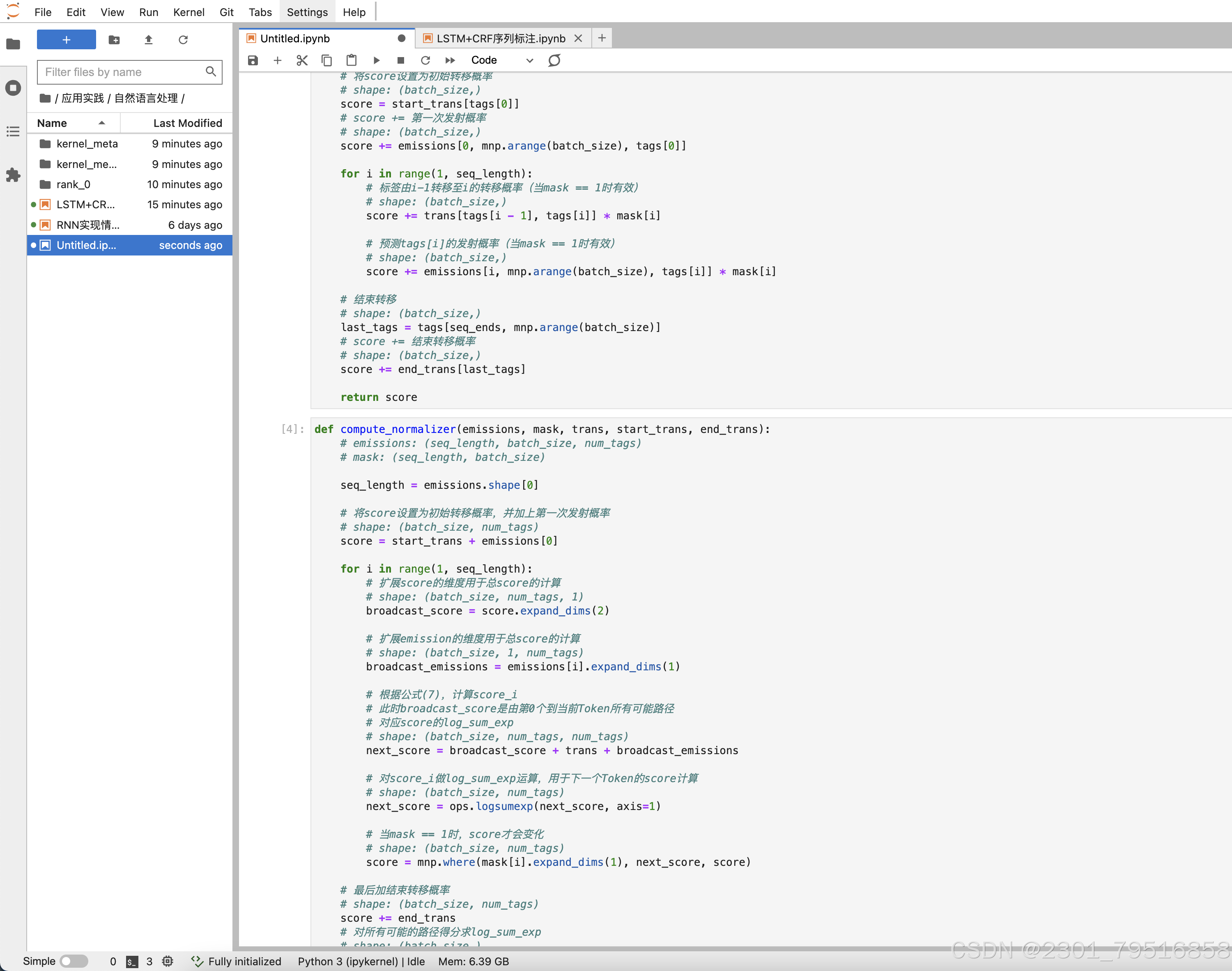Open the Kernel menu
The image size is (1232, 971).
(x=188, y=12)
